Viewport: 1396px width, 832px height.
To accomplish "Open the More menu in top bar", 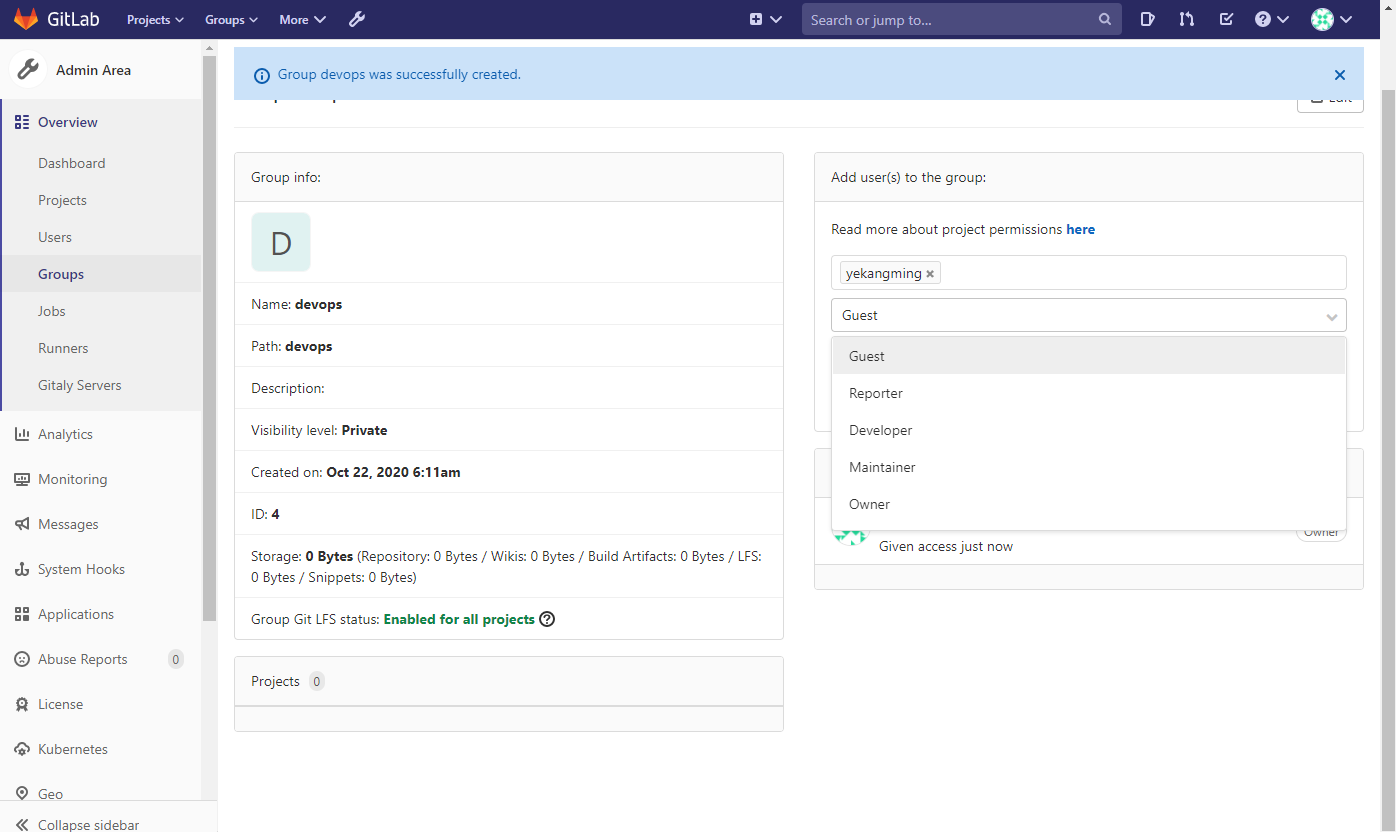I will coord(302,18).
